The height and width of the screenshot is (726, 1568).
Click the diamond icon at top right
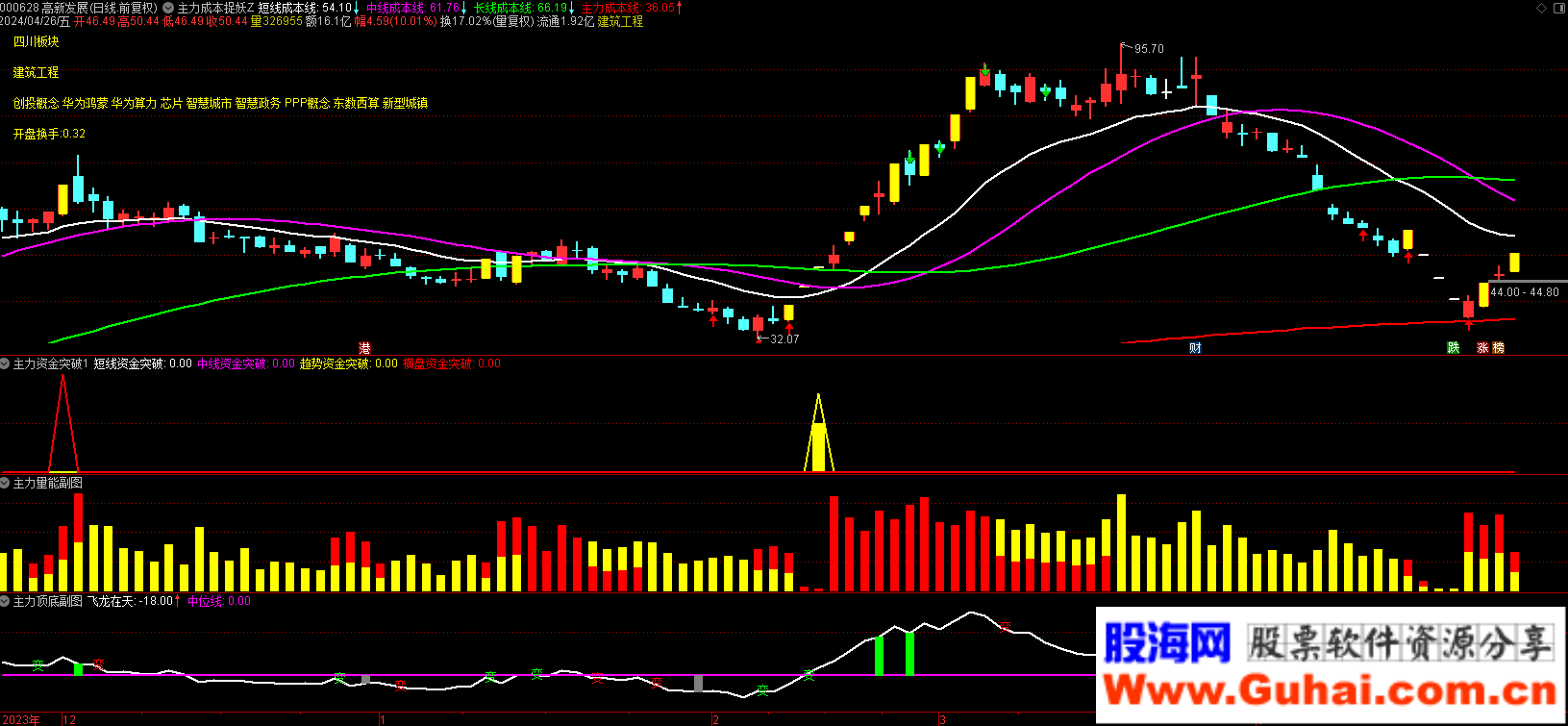tap(1543, 8)
